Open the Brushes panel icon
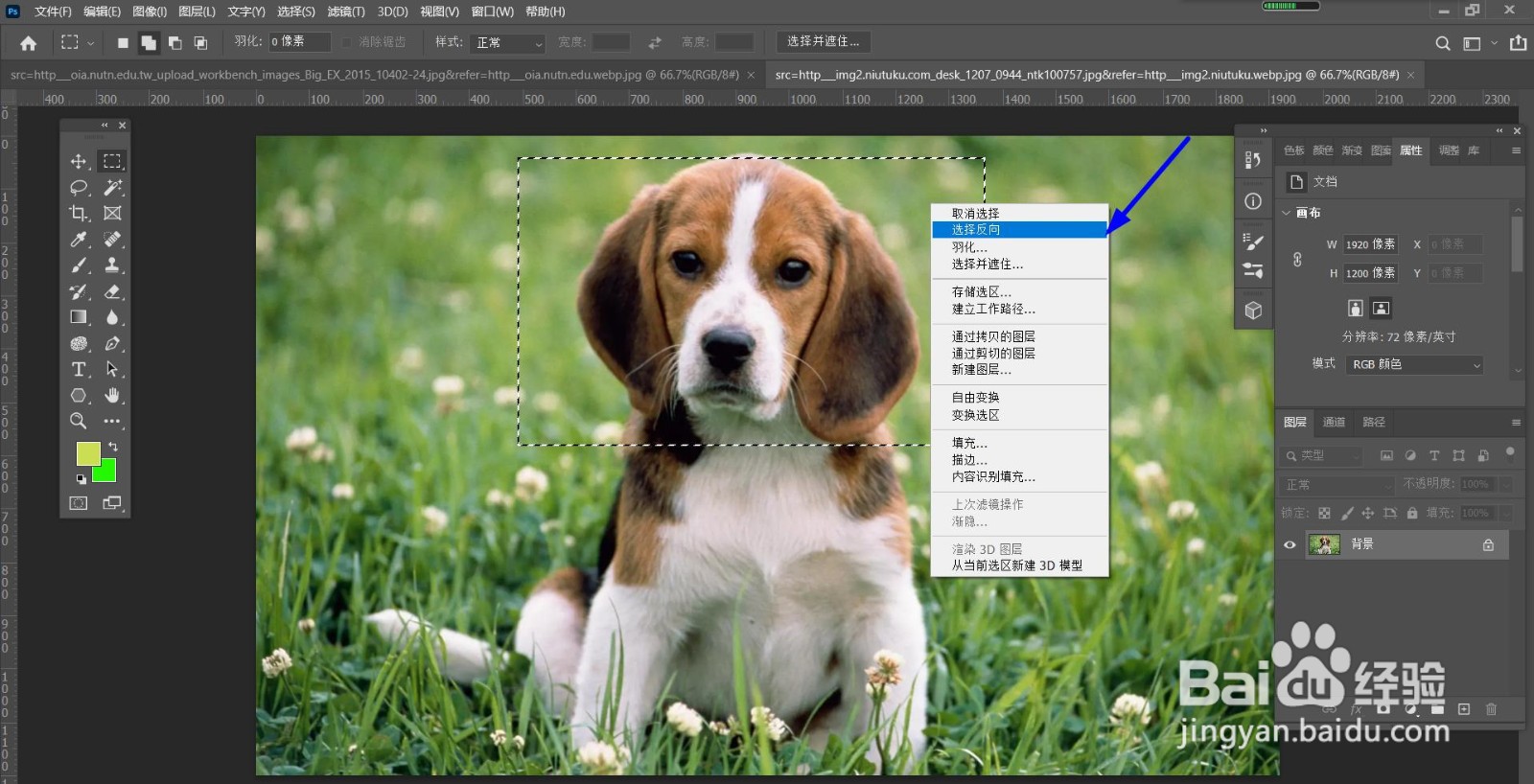The width and height of the screenshot is (1534, 784). pyautogui.click(x=1253, y=242)
